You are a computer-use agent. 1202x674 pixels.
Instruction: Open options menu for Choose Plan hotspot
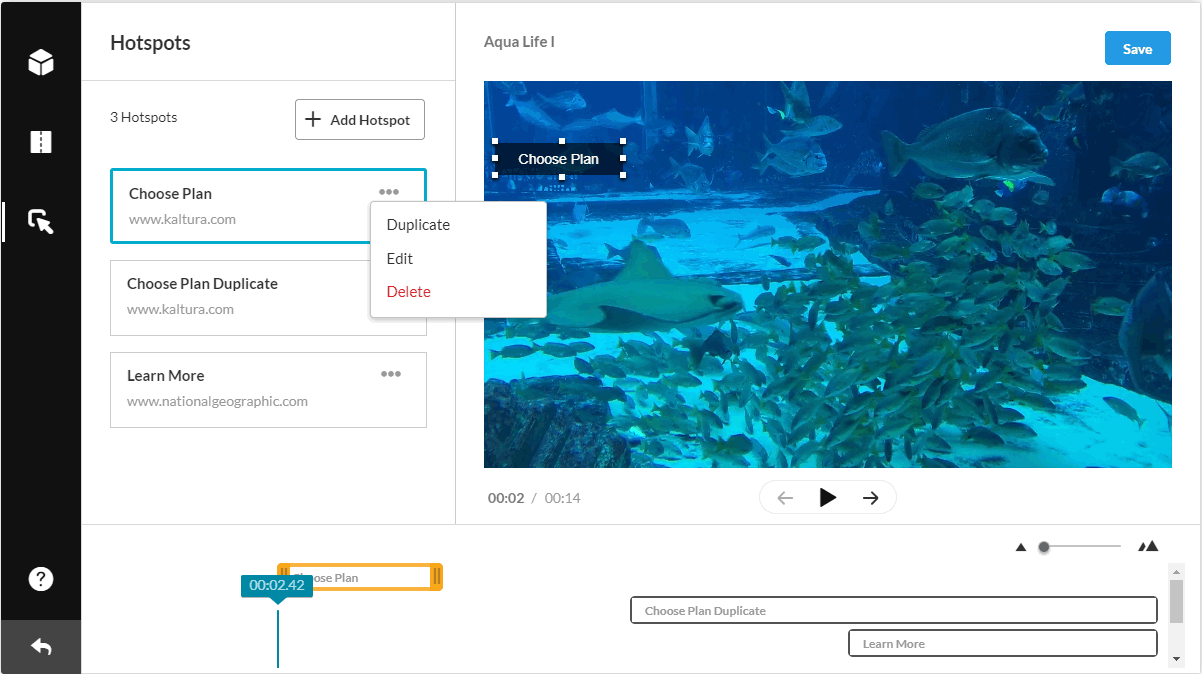tap(389, 192)
